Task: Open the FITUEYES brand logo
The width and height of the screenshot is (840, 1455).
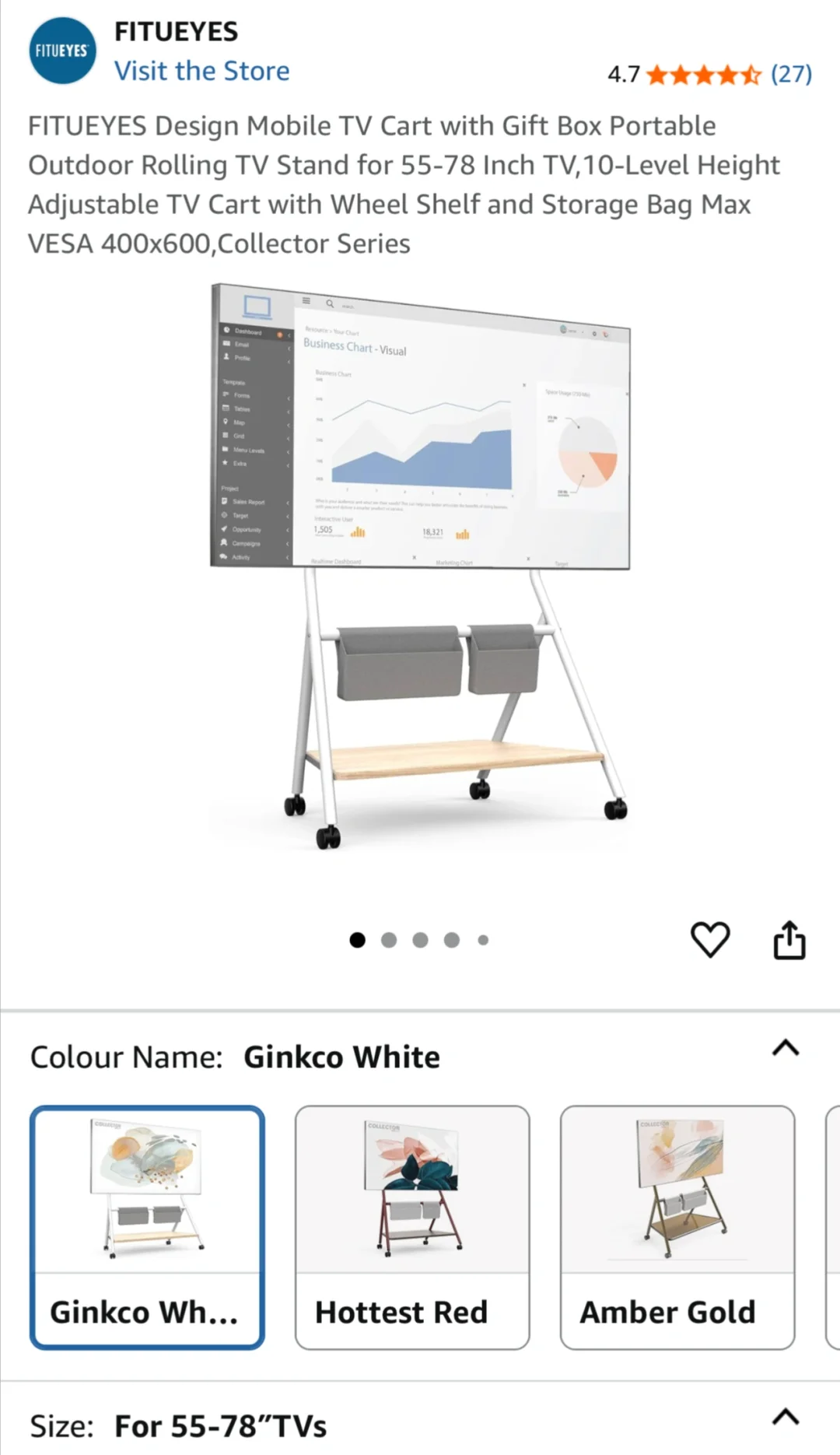Action: pyautogui.click(x=62, y=51)
